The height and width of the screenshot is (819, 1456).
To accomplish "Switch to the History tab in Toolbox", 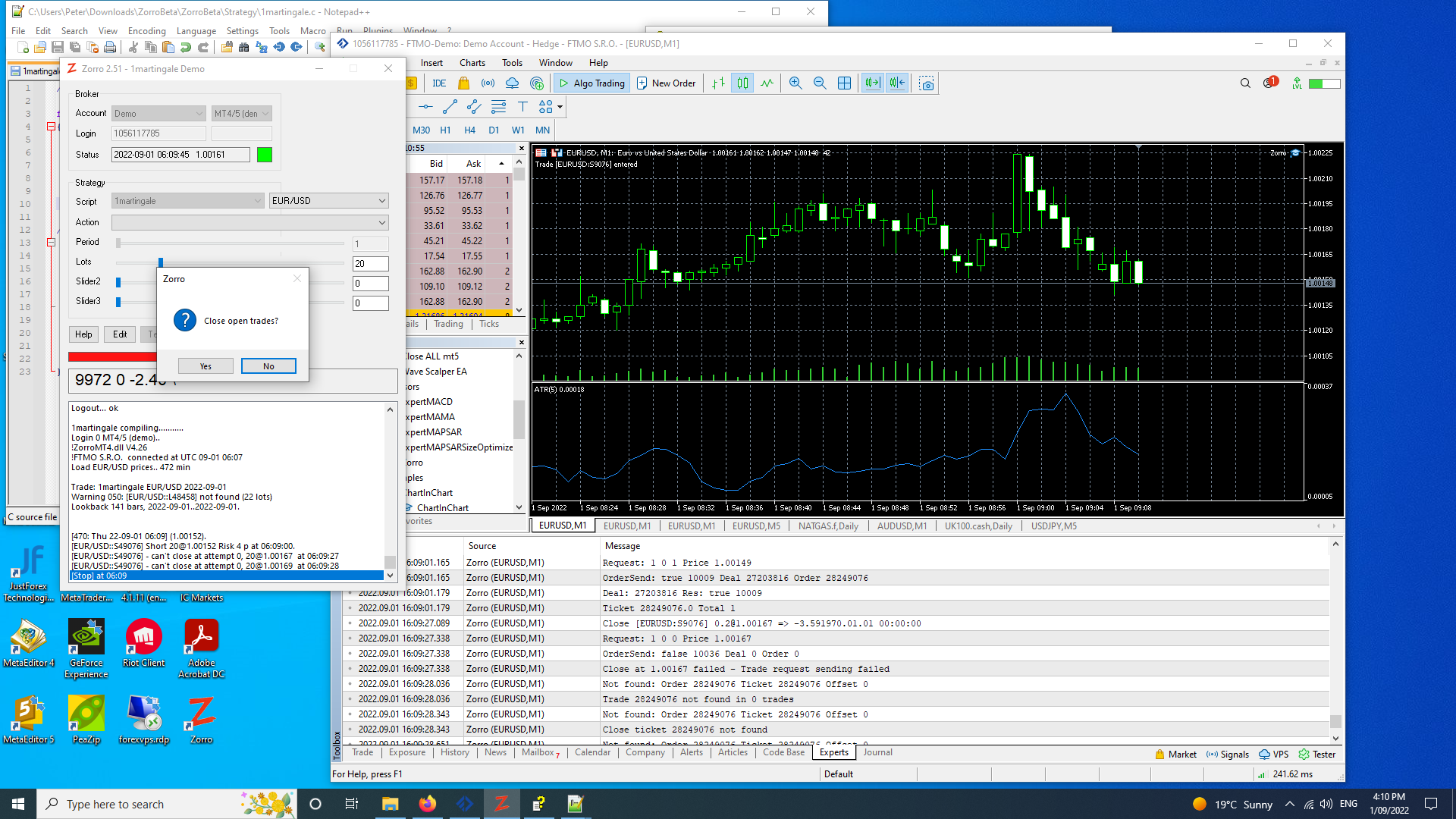I will point(455,752).
